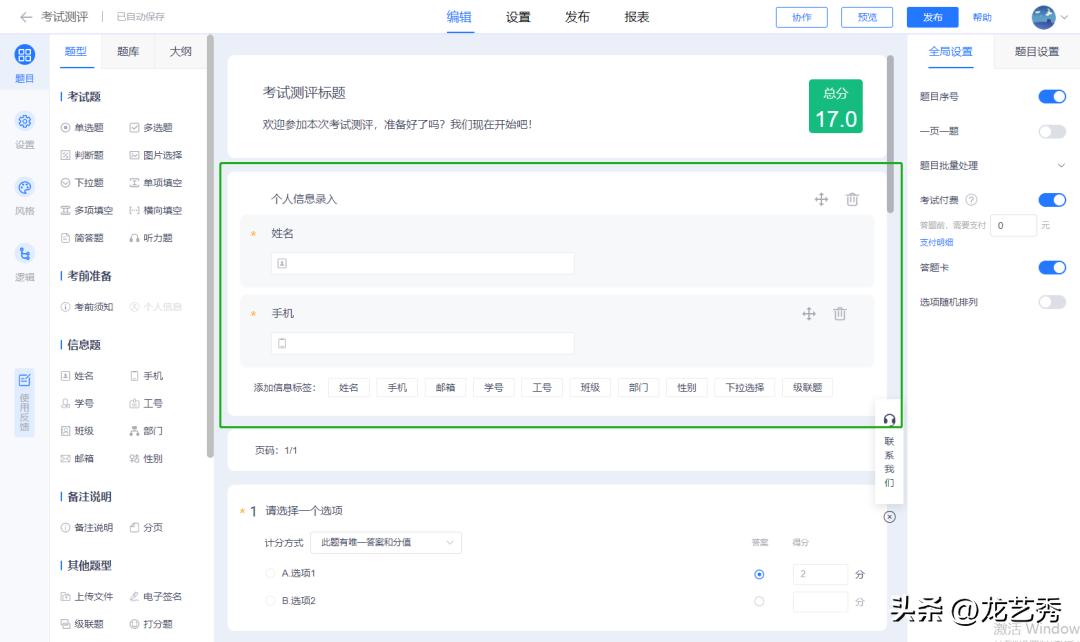
Task: Click the payment amount input showing 0
Action: [x=1012, y=225]
